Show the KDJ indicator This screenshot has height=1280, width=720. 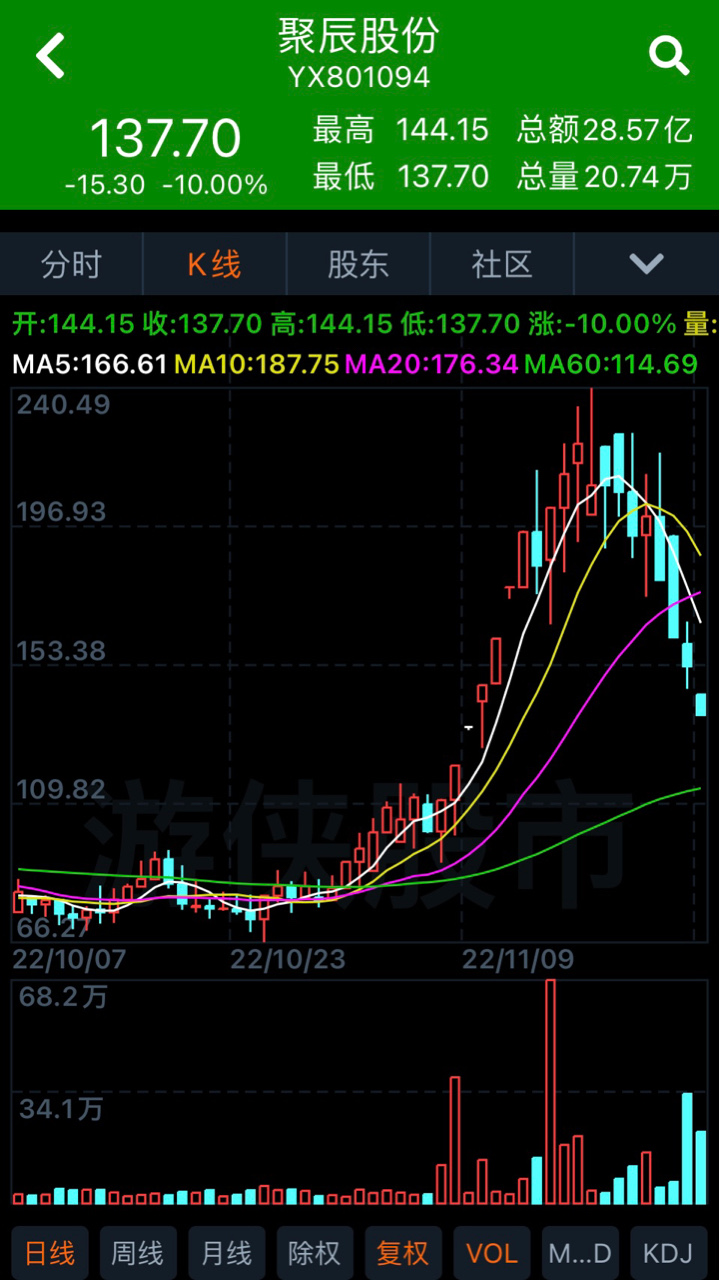[668, 1253]
